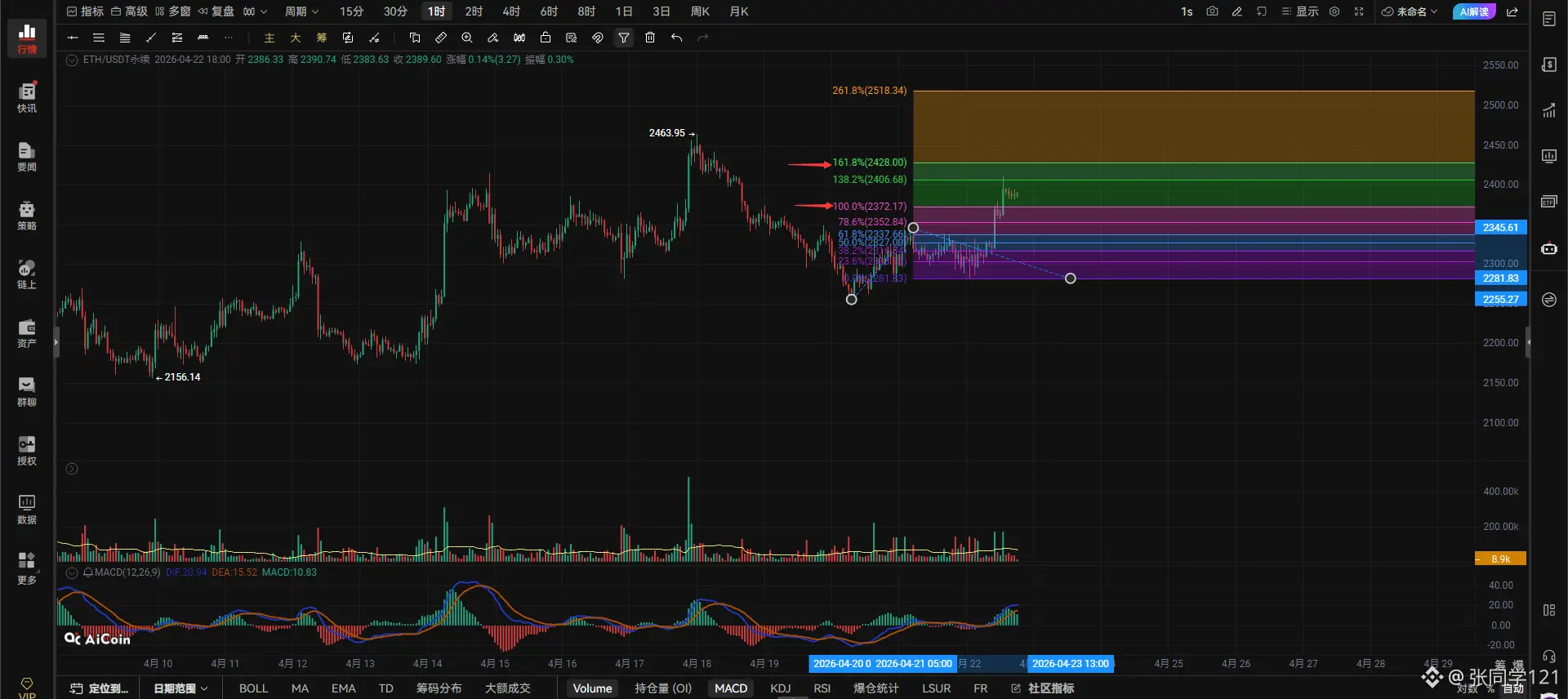This screenshot has height=699, width=1568.
Task: Select the horizontal line drawing tool
Action: (x=73, y=38)
